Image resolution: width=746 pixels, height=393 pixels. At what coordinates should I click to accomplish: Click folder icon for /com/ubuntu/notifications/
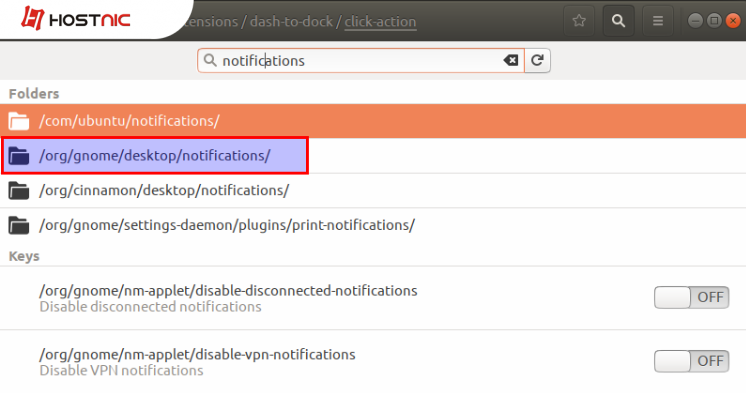[x=19, y=121]
